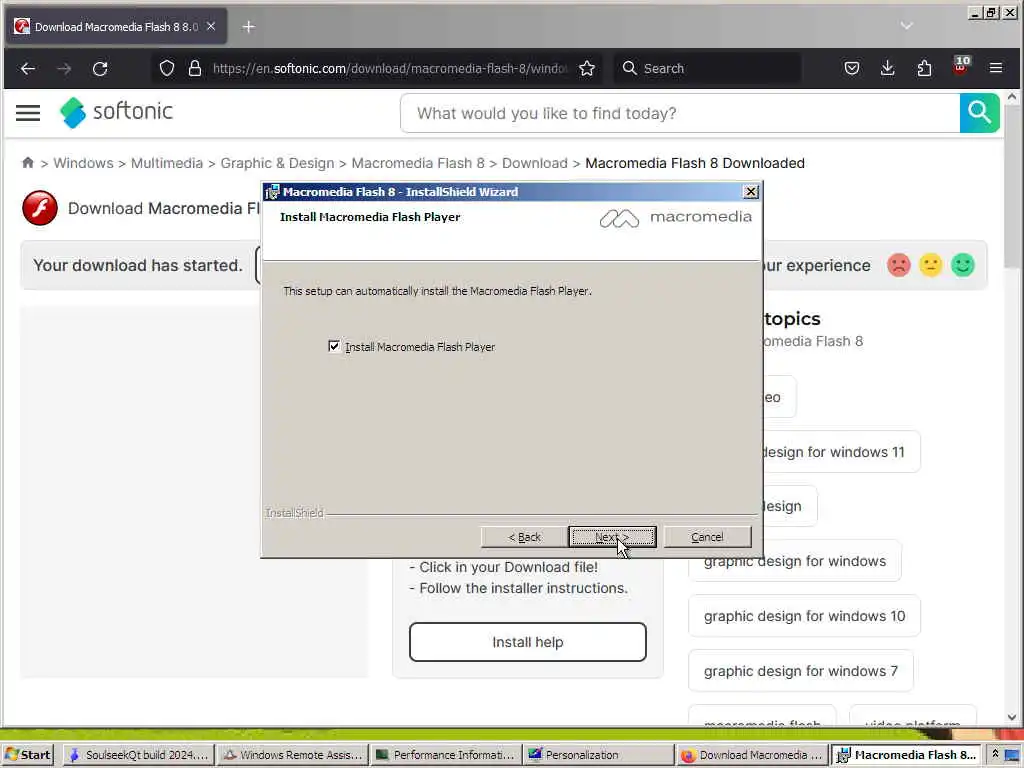Focus the Softonic search field
This screenshot has height=768, width=1024.
[x=680, y=113]
